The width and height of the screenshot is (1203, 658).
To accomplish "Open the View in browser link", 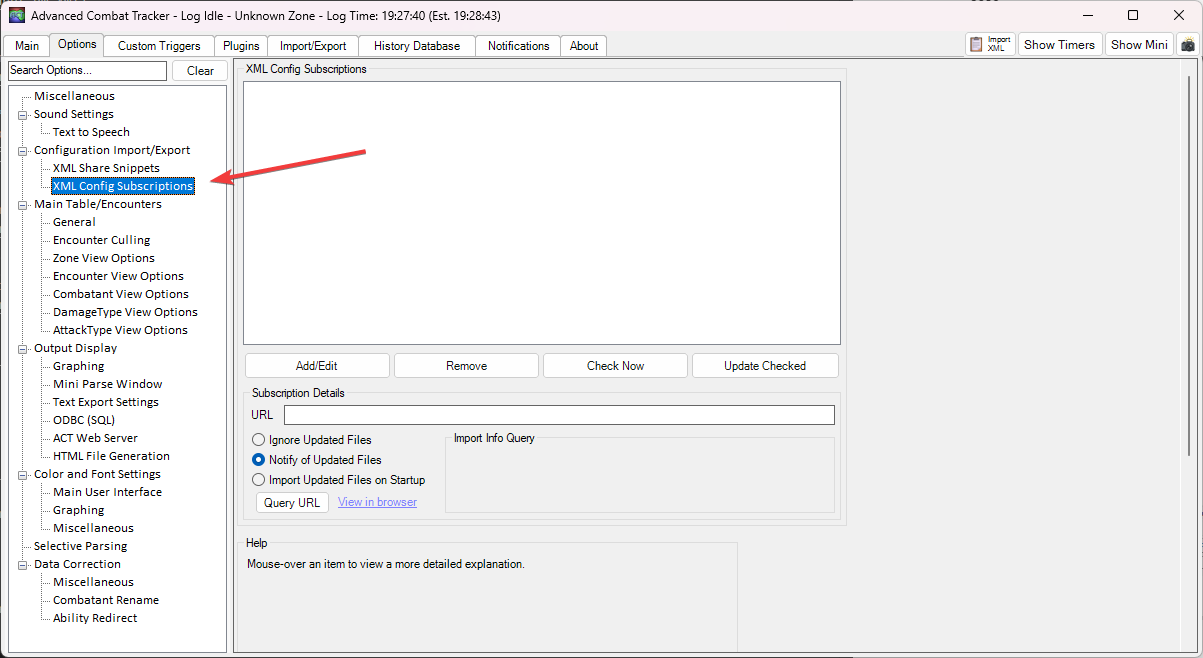I will 377,502.
